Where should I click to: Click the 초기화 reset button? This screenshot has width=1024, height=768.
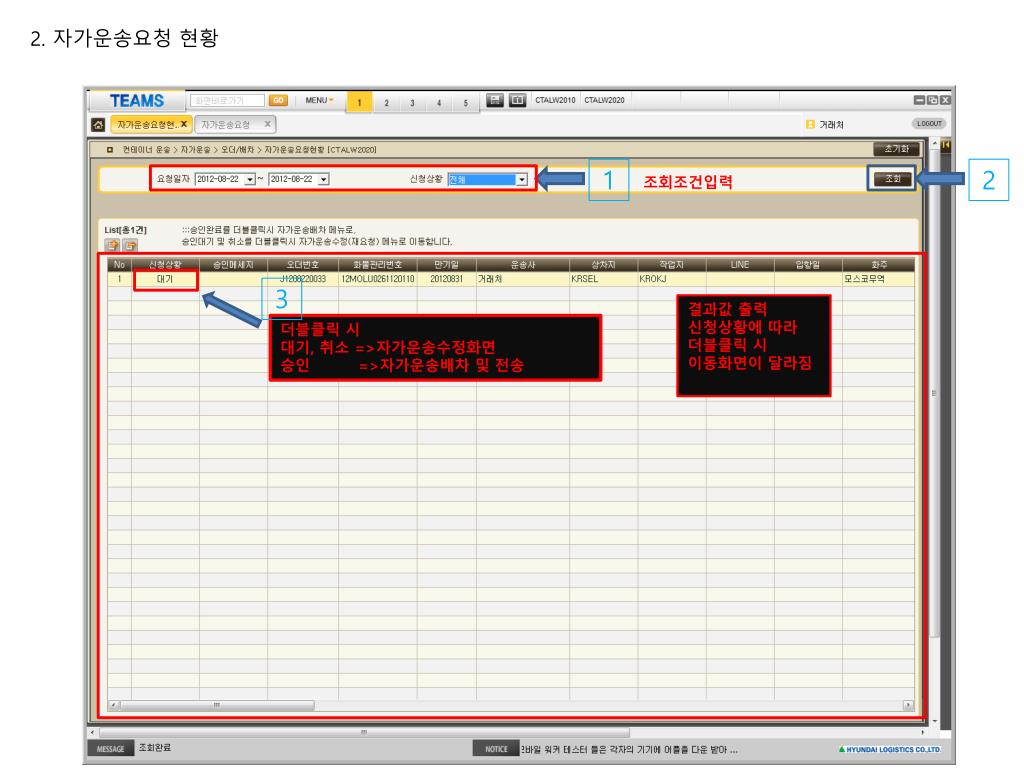(x=896, y=149)
